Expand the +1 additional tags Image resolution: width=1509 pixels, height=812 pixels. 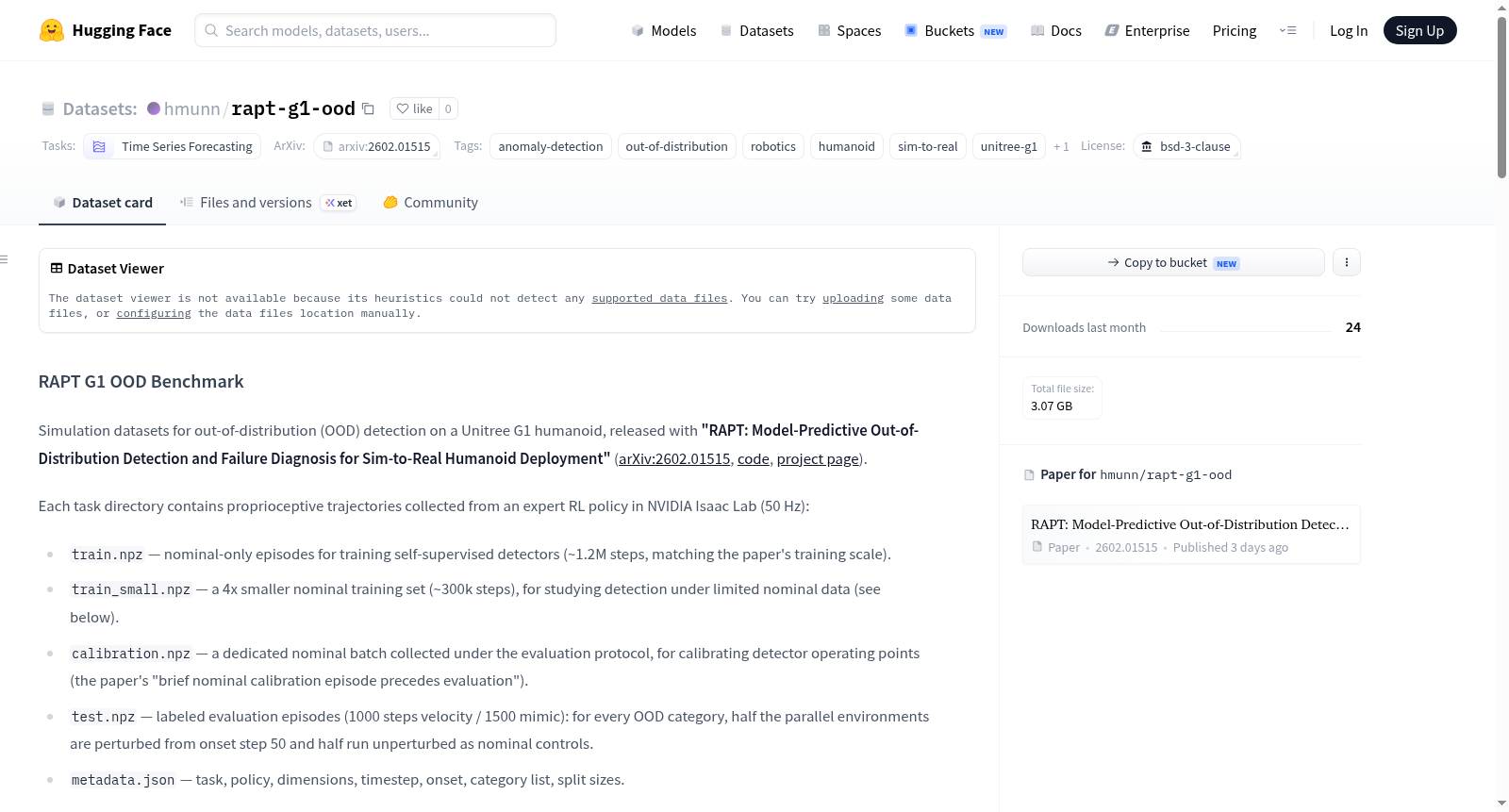point(1061,146)
